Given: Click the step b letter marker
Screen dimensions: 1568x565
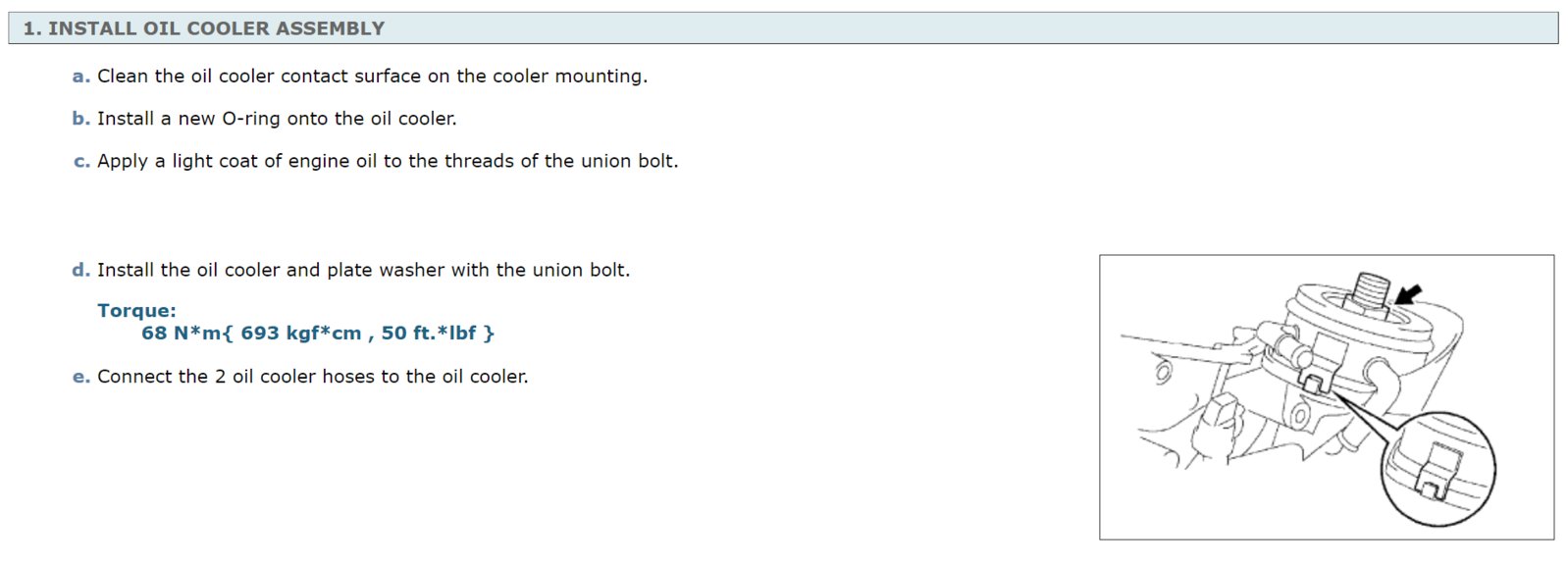Looking at the screenshot, I should coord(80,119).
